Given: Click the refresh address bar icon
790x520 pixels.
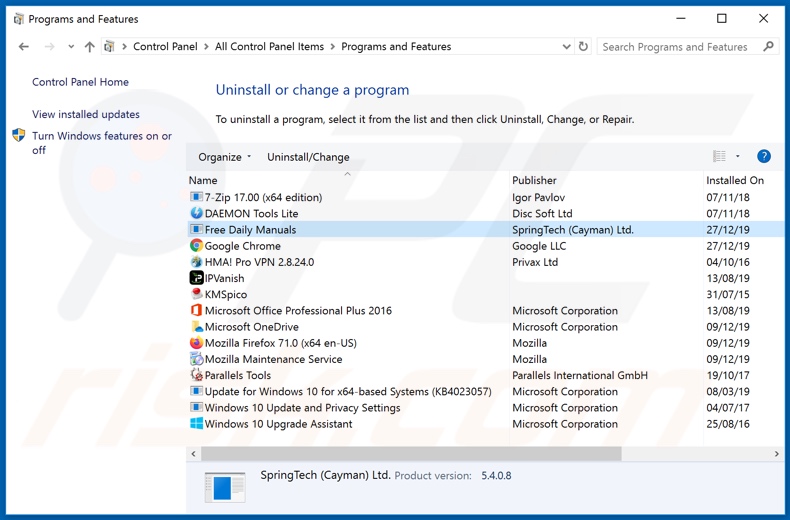Looking at the screenshot, I should 583,46.
